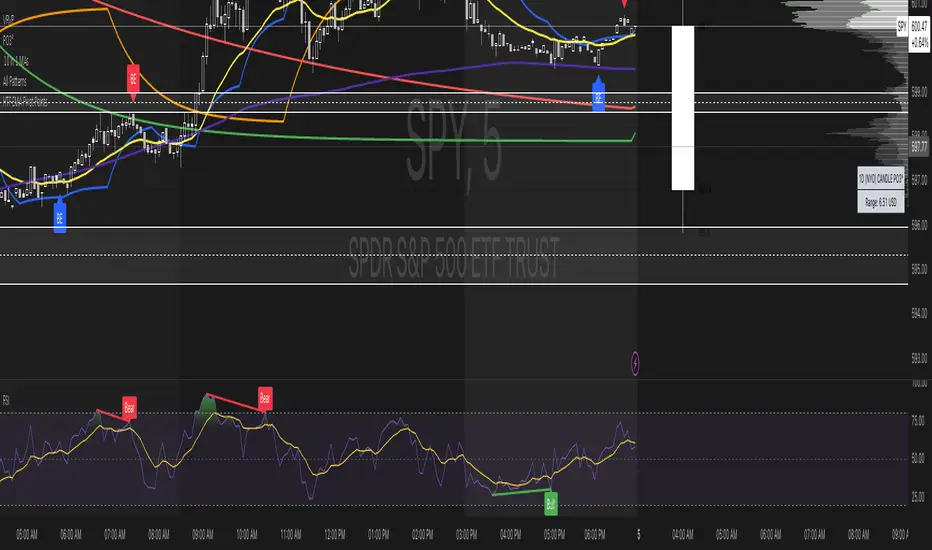
Task: Click the 599.00 price axis label
Action: tap(919, 92)
